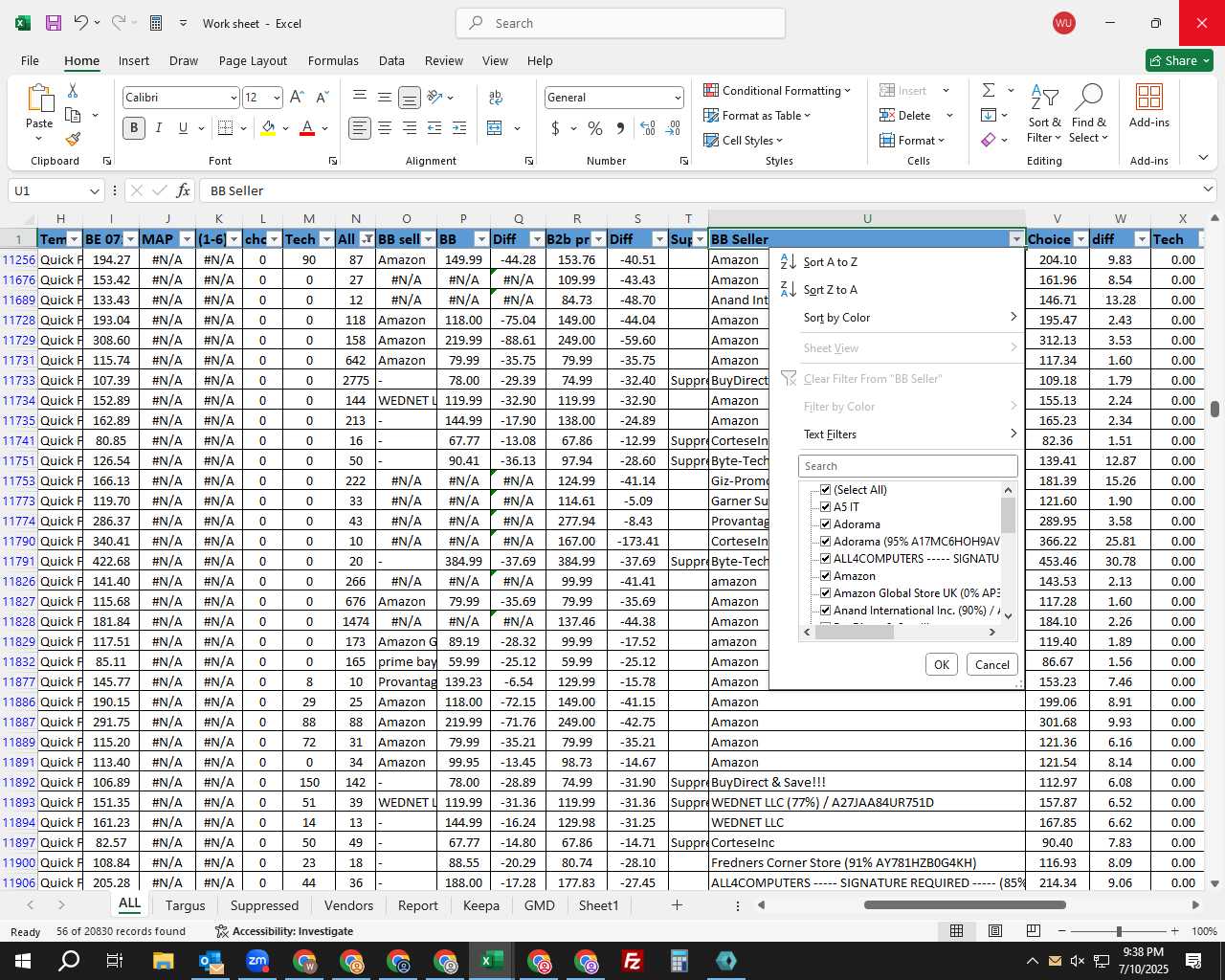This screenshot has height=980, width=1225.
Task: Uncheck the Adorama filter checkbox
Action: 826,524
